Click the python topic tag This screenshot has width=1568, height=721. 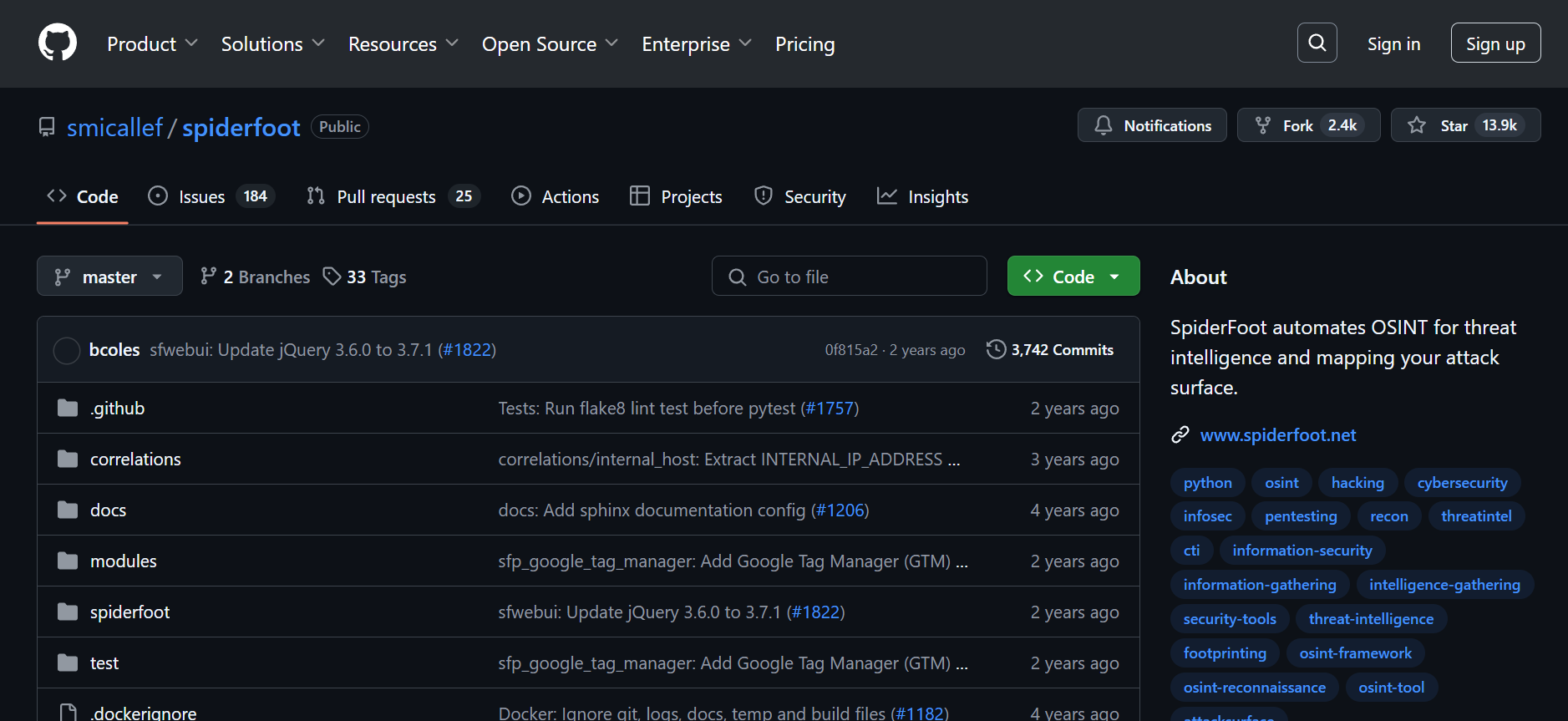pyautogui.click(x=1207, y=482)
